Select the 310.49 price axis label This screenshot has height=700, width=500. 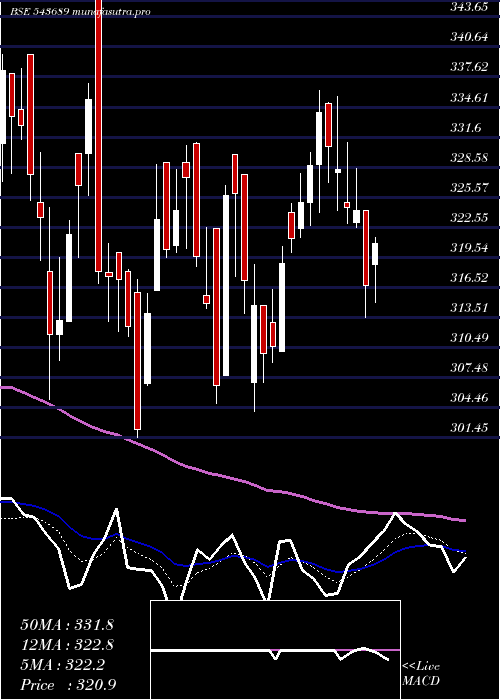coord(469,338)
